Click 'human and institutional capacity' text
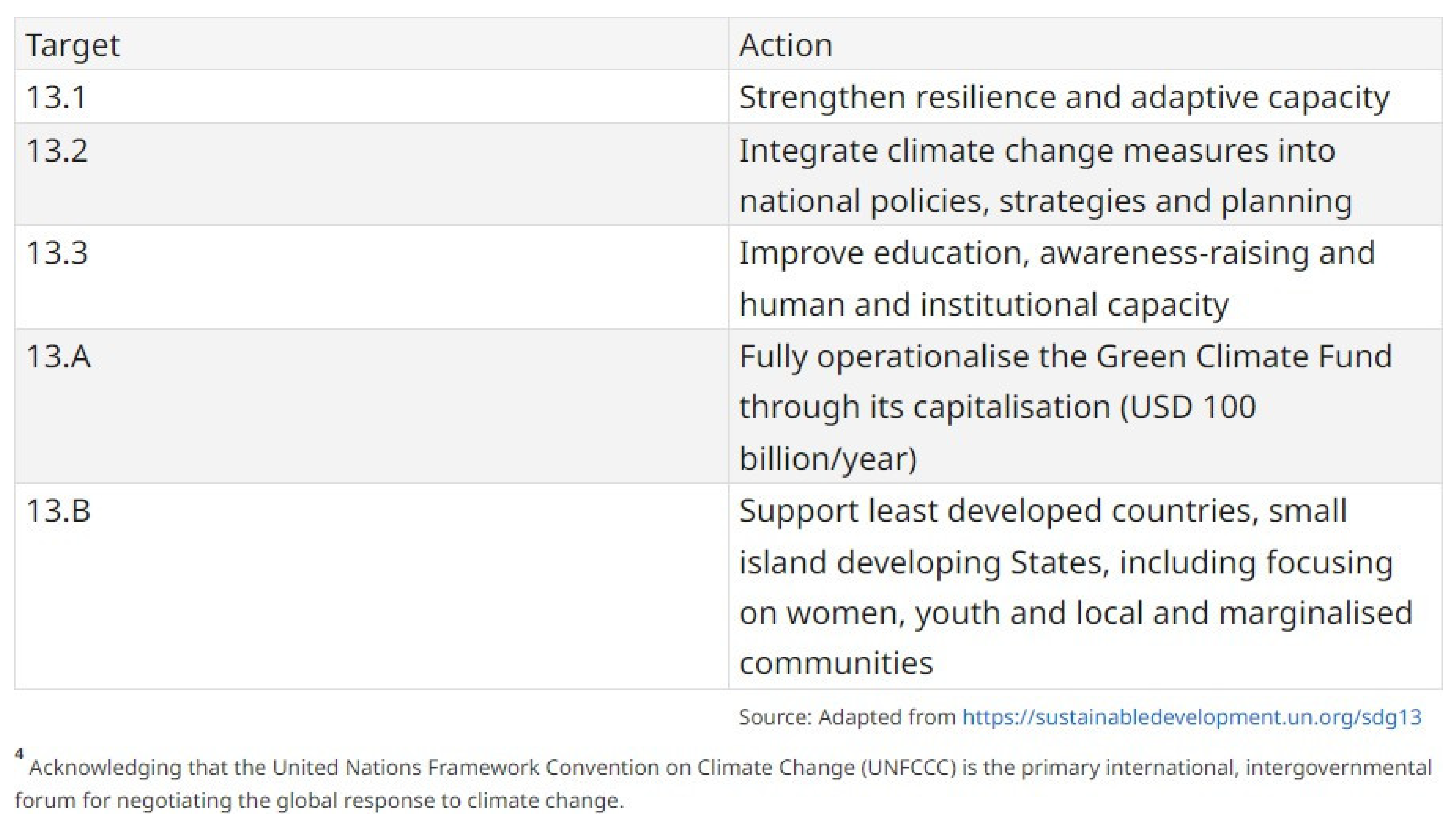The image size is (1456, 823). 983,305
